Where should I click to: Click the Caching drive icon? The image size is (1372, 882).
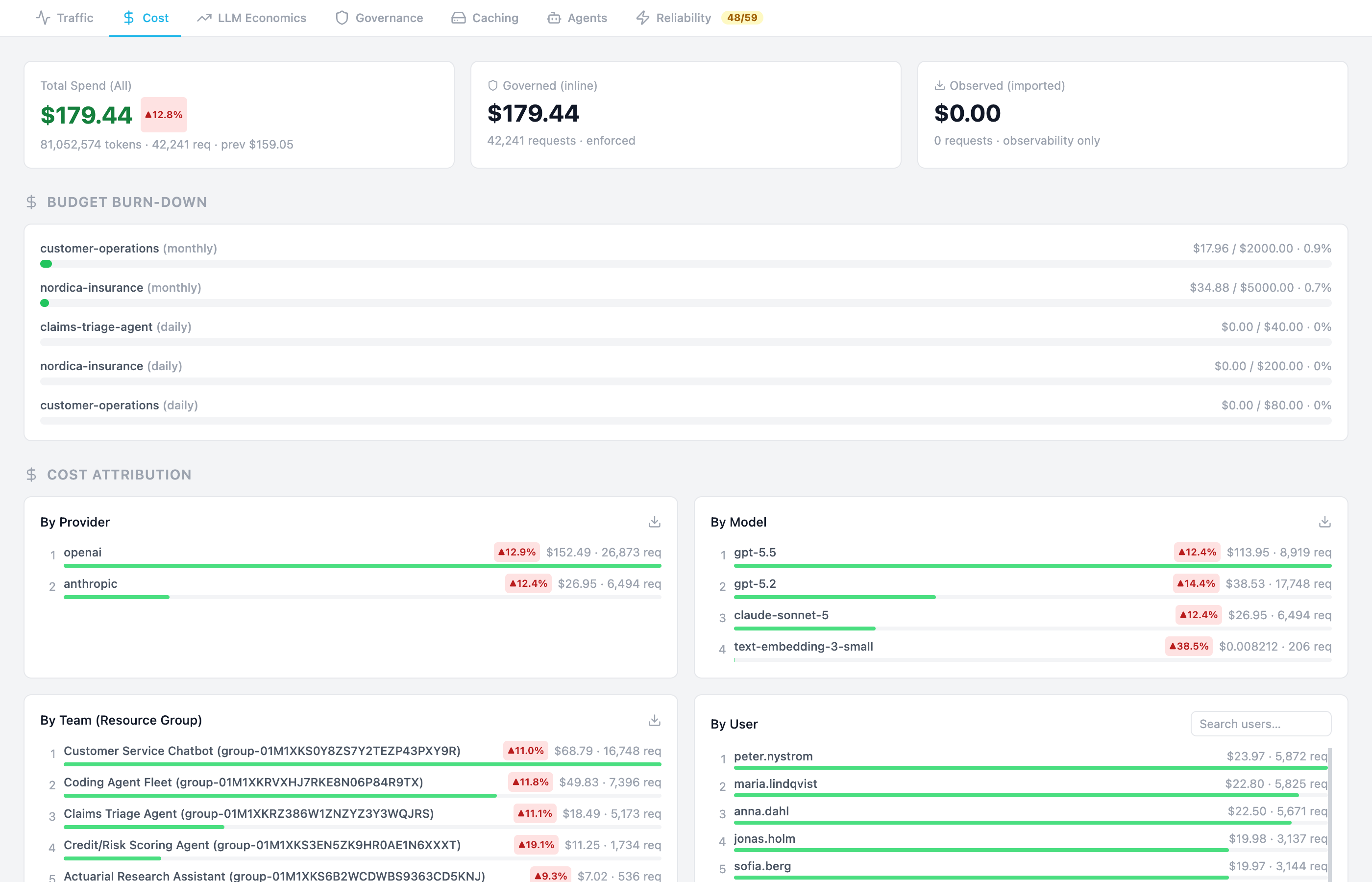point(459,18)
